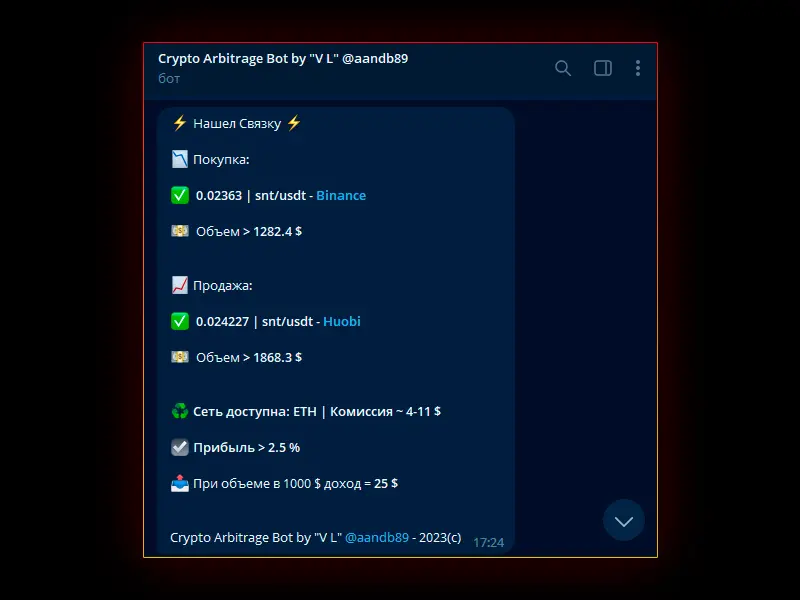800x600 pixels.
Task: Click the gray checkmark next to Прибыль
Action: tap(180, 447)
